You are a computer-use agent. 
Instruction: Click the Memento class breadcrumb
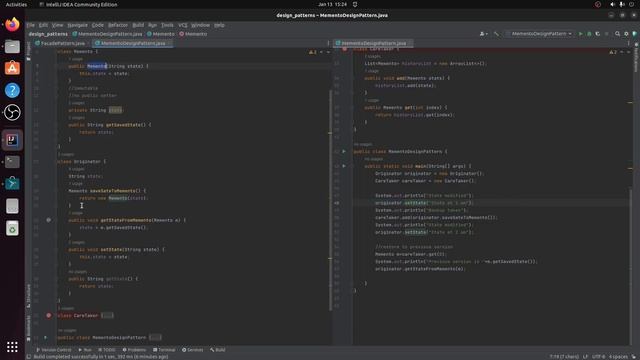161,34
